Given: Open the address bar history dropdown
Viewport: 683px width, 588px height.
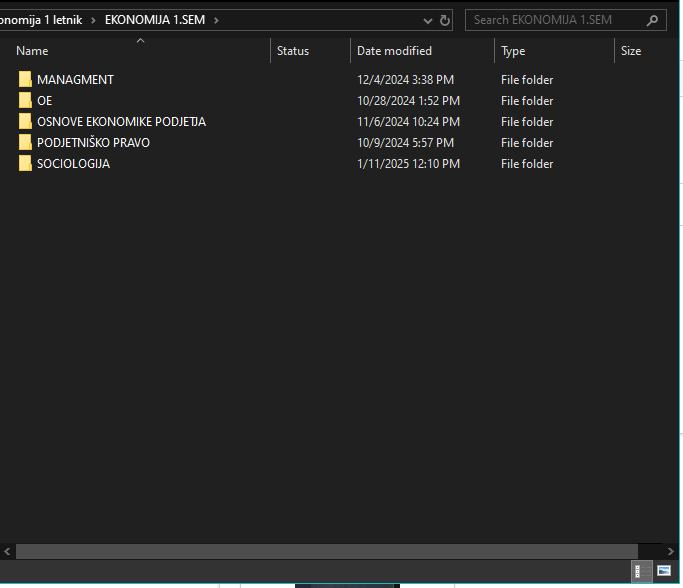Looking at the screenshot, I should pos(428,20).
